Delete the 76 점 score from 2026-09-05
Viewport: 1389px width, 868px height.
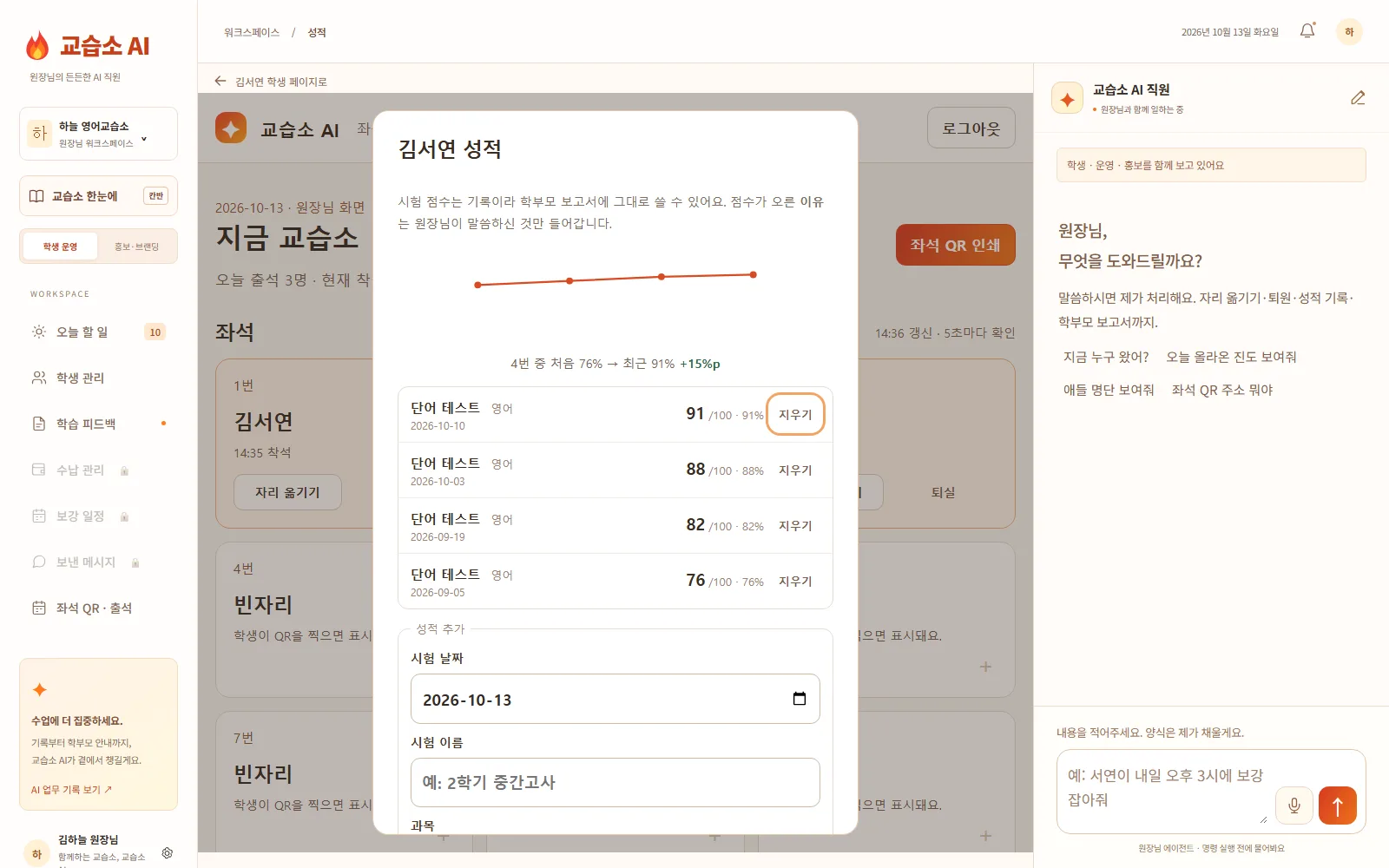795,582
